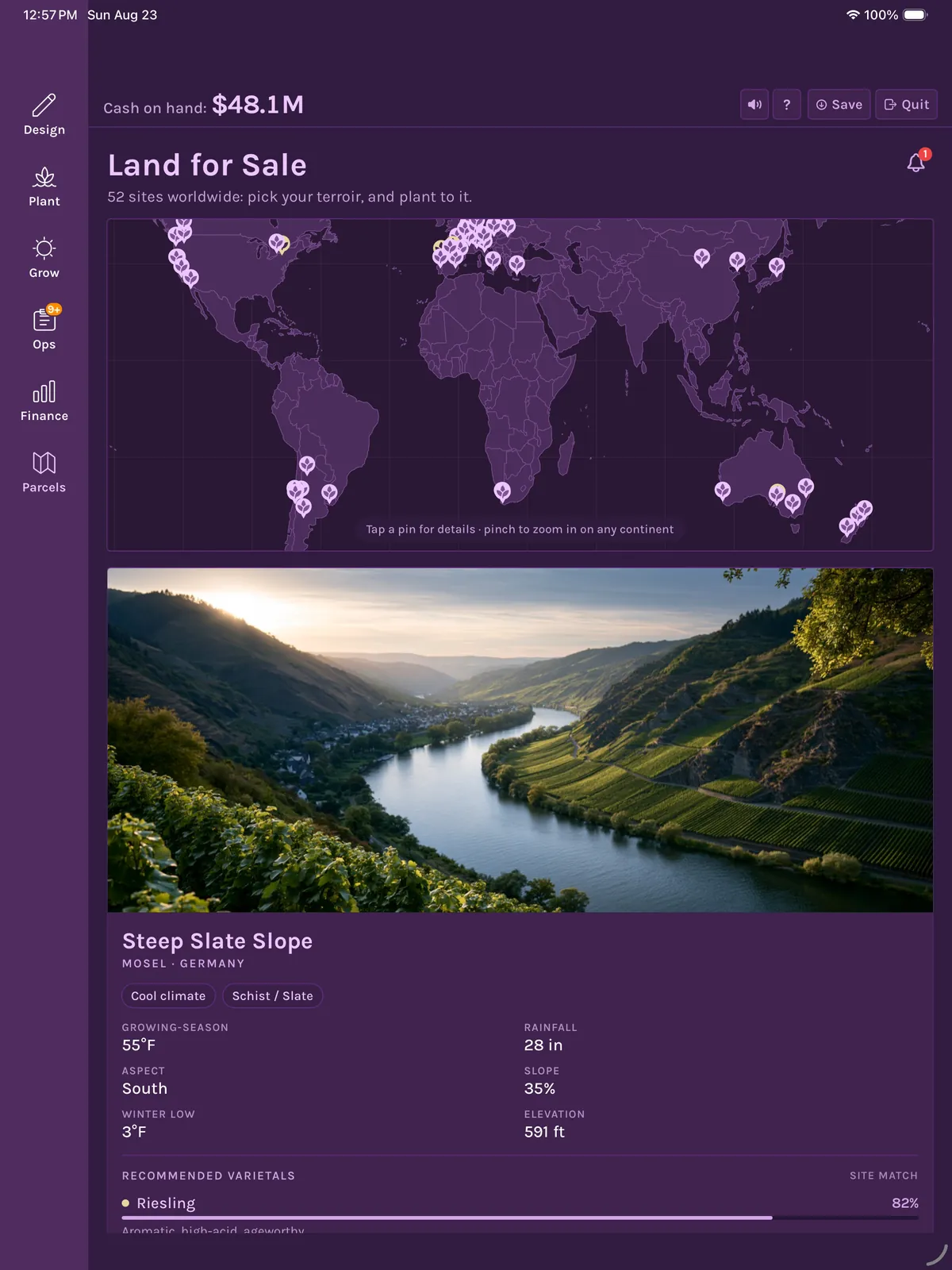This screenshot has width=952, height=1270.
Task: Click the Elevation 591 ft value
Action: 544,1132
